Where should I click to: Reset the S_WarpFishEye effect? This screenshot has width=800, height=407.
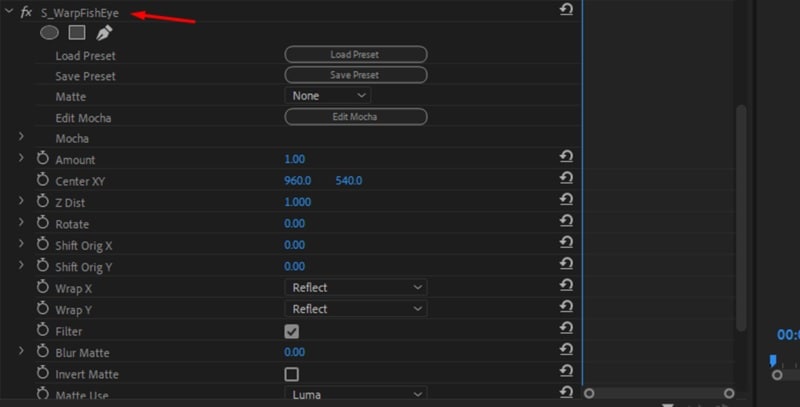[x=566, y=9]
